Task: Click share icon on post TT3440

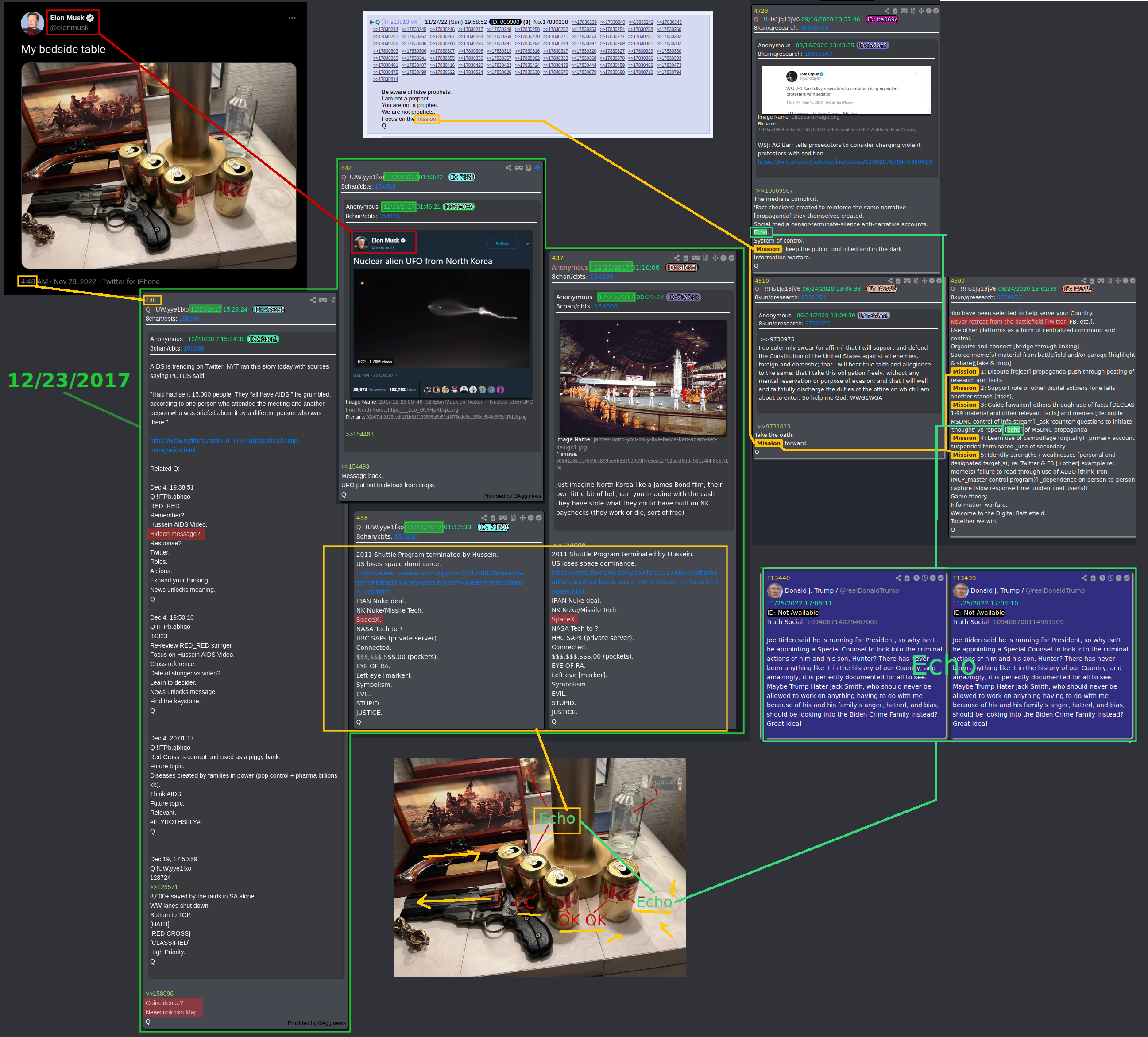Action: pyautogui.click(x=899, y=578)
